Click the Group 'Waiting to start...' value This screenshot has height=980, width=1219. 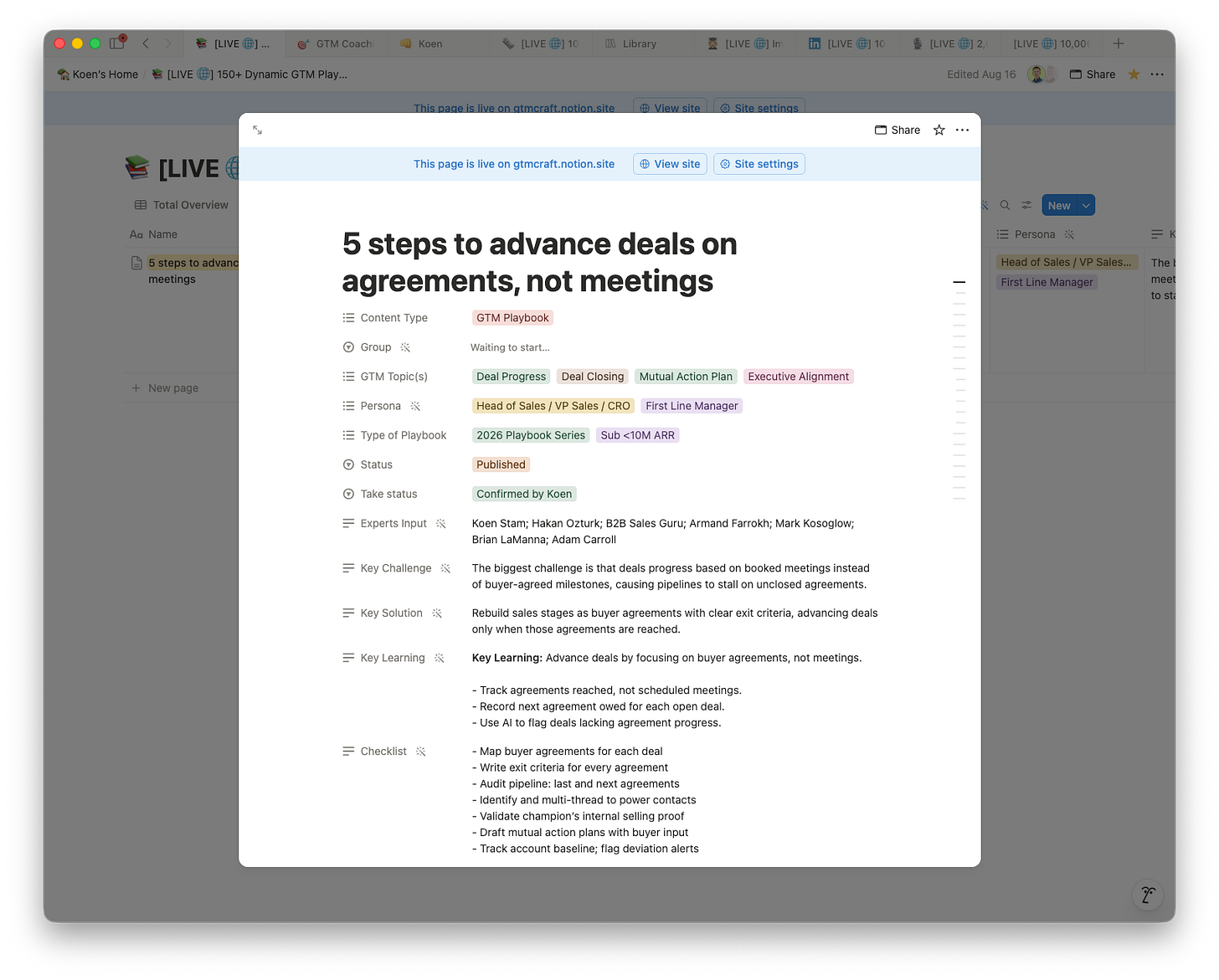510,347
